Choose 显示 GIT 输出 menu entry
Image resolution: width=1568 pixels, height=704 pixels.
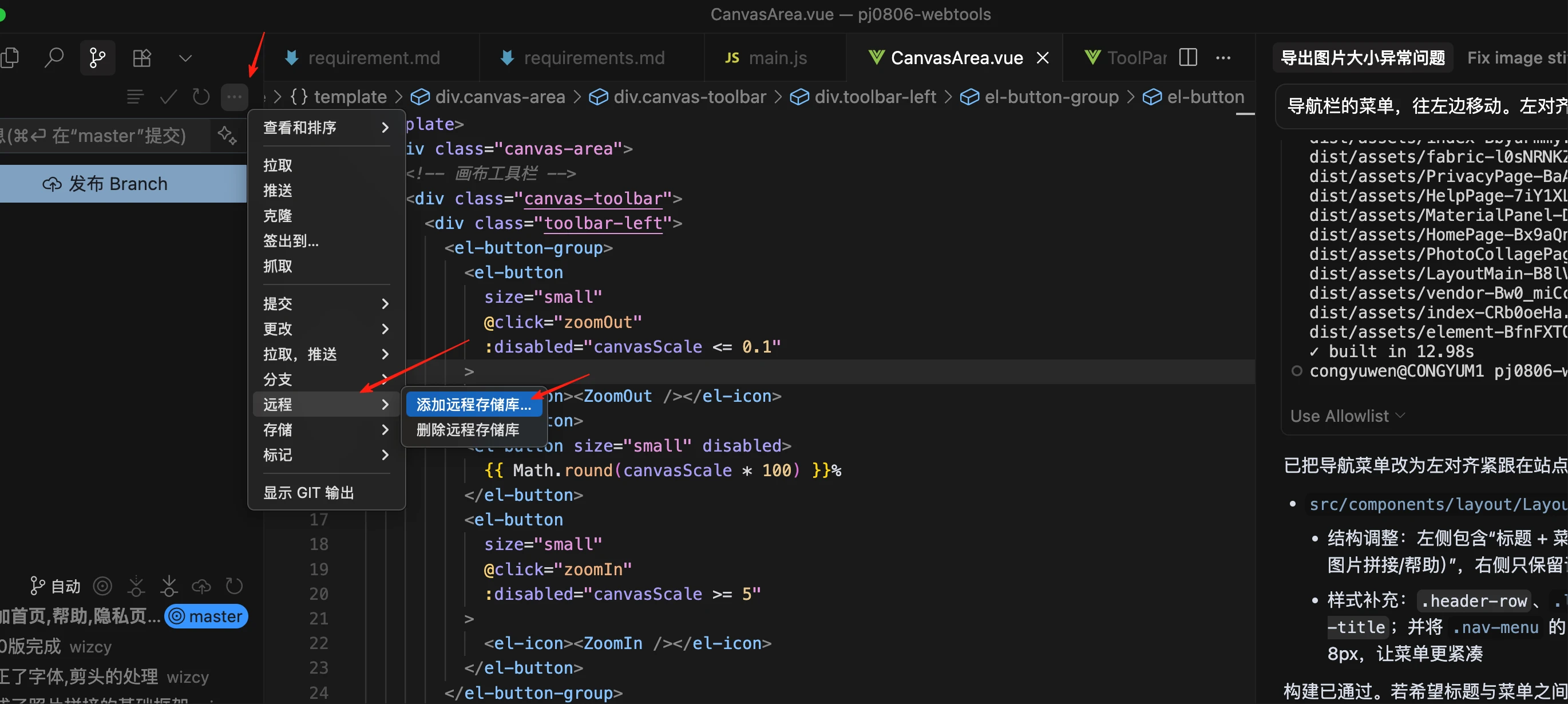pyautogui.click(x=326, y=493)
